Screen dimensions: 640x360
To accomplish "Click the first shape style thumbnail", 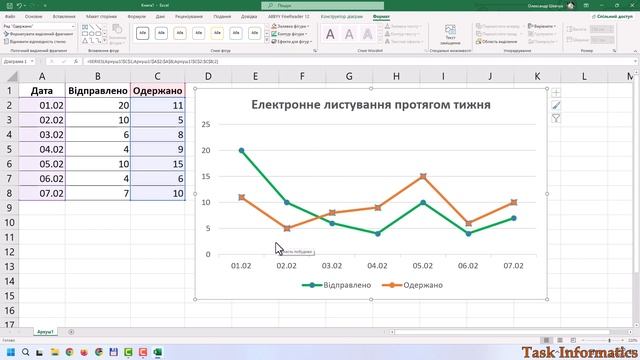I will pos(142,33).
